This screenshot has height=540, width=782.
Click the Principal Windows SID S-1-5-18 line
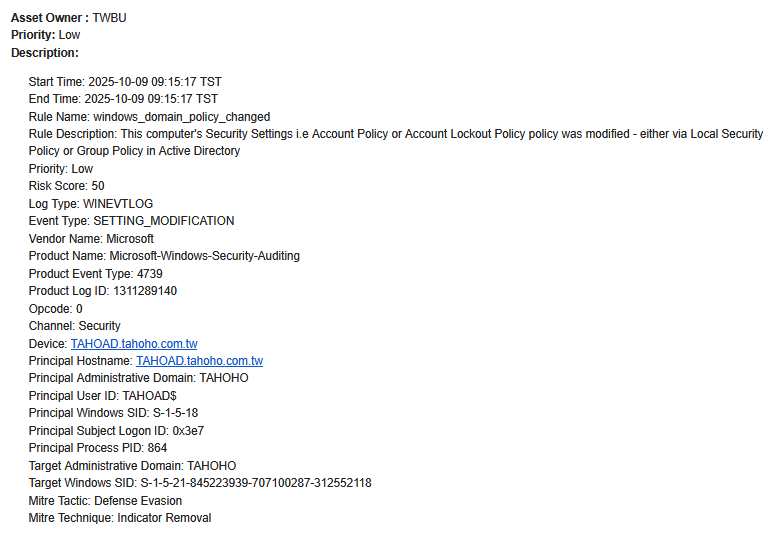(x=119, y=413)
